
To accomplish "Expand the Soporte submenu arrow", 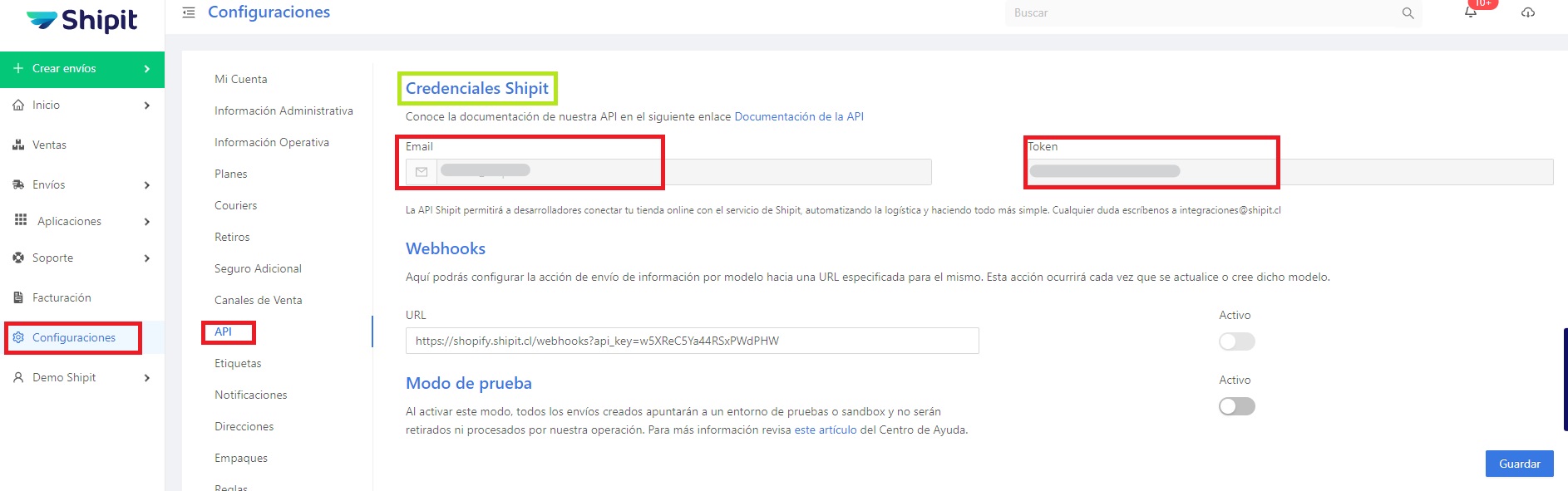I will [147, 258].
